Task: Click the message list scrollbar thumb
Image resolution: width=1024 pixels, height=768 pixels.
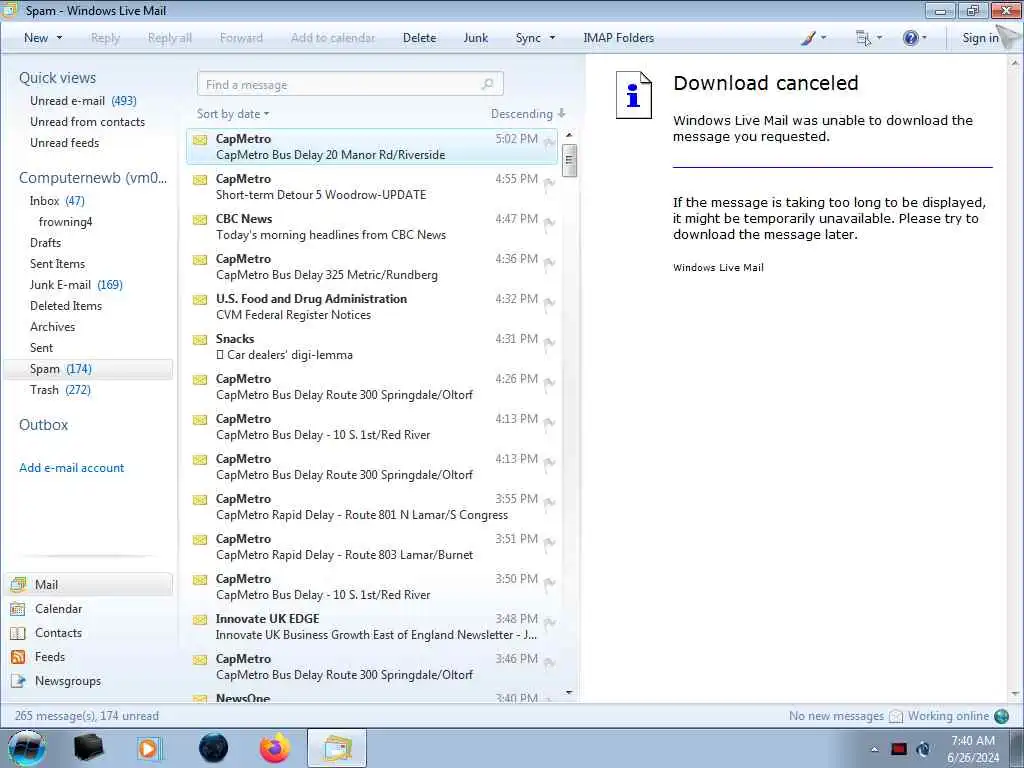Action: click(569, 161)
